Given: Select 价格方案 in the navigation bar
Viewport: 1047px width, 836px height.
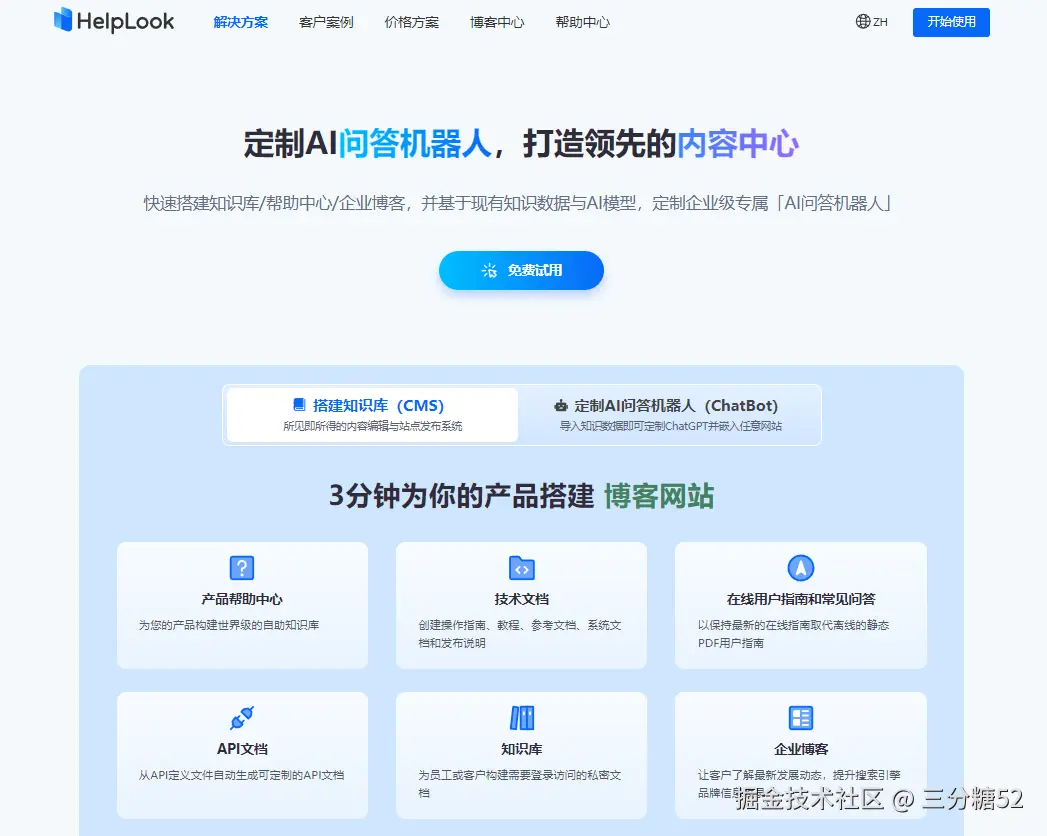Looking at the screenshot, I should click(411, 21).
